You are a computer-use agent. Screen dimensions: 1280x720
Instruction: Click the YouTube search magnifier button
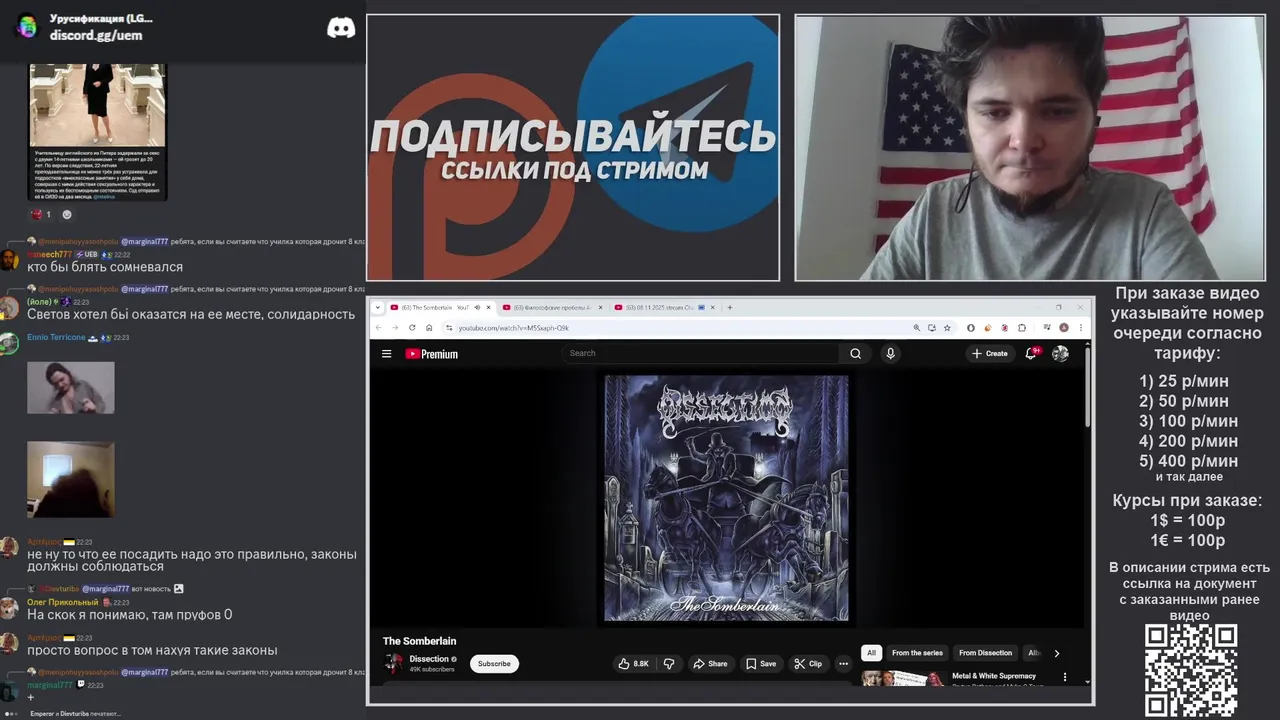coord(855,353)
